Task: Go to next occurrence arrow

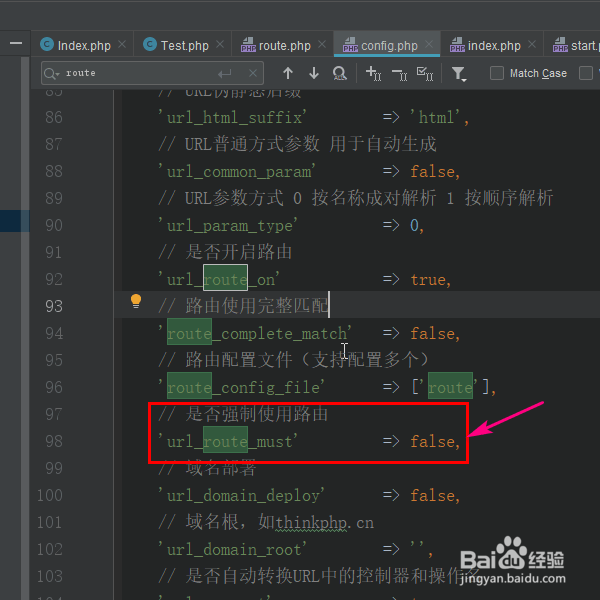Action: 314,73
